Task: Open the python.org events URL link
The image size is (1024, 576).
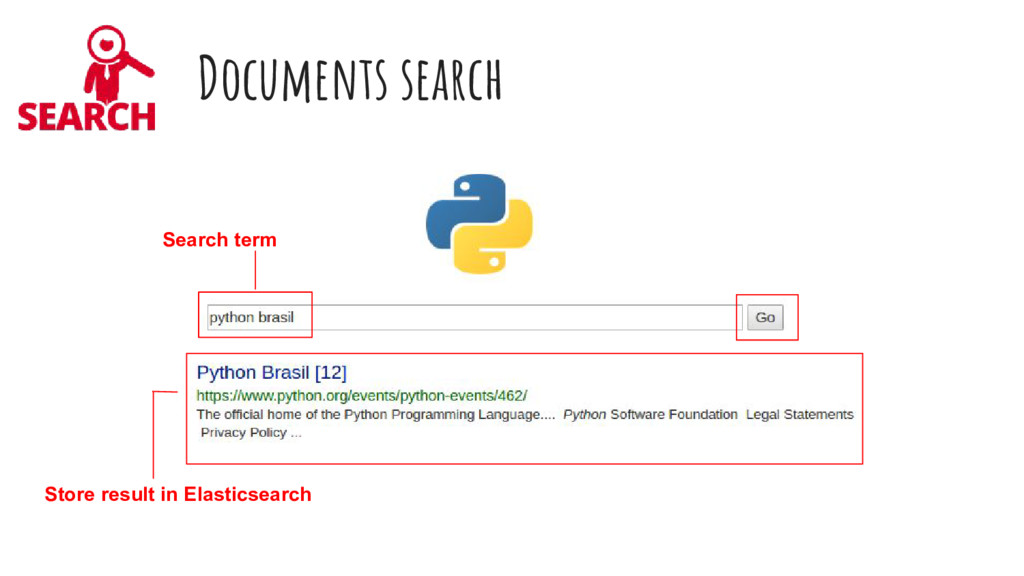Action: [362, 396]
